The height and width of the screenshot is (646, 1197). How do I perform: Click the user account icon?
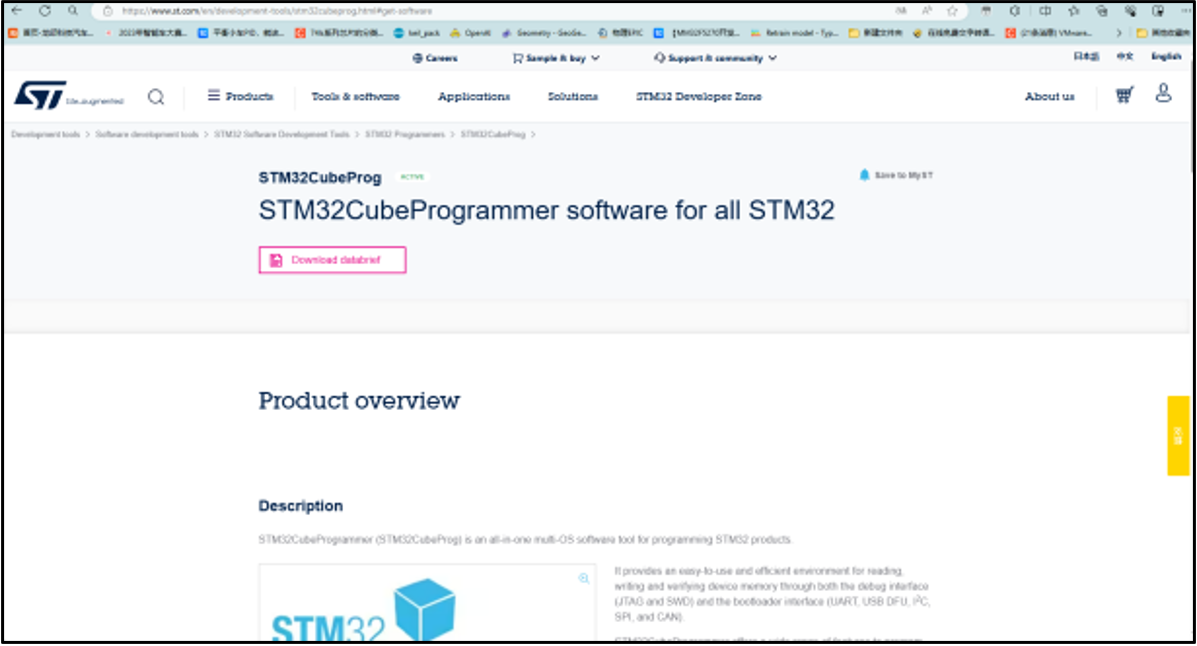click(x=1163, y=94)
